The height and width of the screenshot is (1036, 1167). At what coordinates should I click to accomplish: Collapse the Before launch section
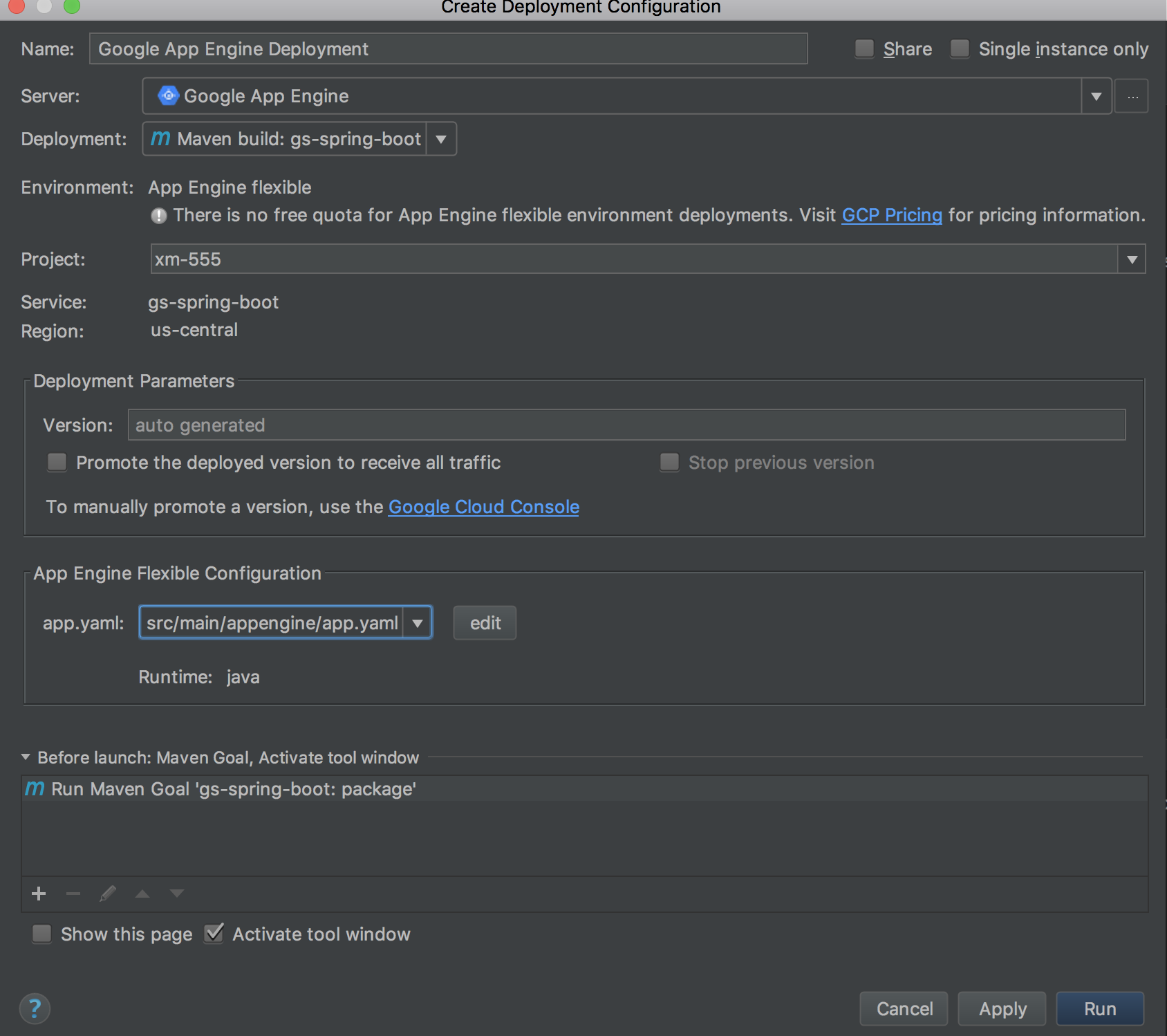[25, 757]
